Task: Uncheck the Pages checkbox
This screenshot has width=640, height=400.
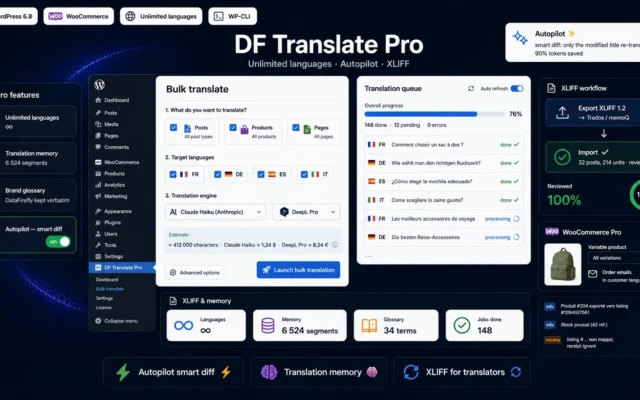Action: click(296, 128)
